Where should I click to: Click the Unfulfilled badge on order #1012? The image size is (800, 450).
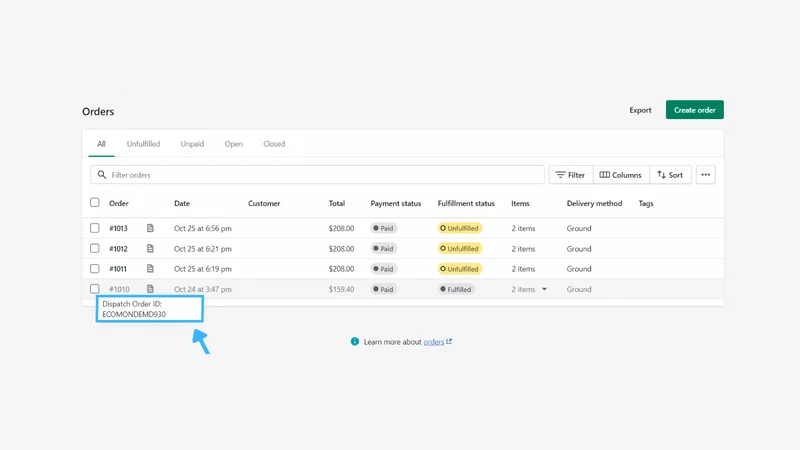point(460,248)
